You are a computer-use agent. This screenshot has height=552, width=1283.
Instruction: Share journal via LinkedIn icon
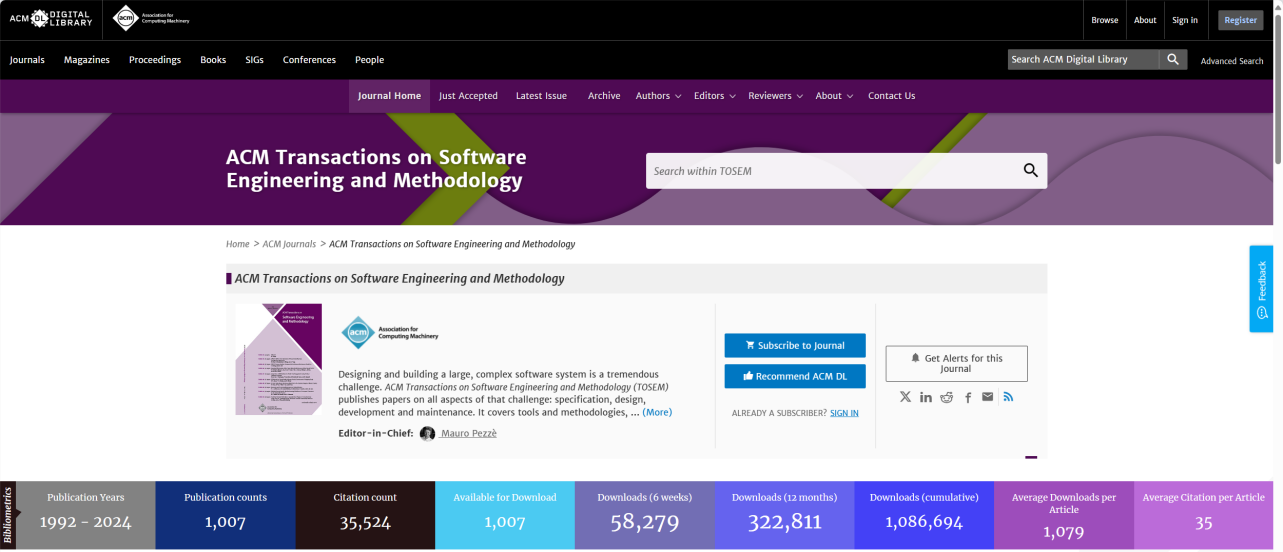(926, 397)
